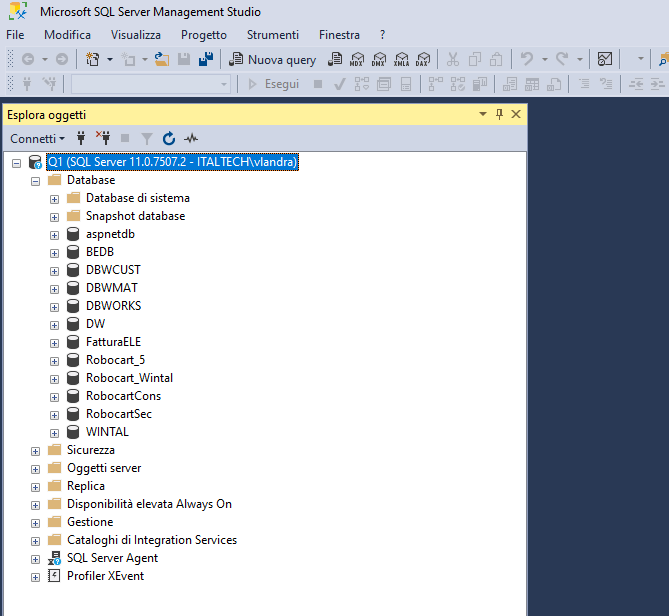The image size is (669, 616).
Task: Select the Gestione folder
Action: pyautogui.click(x=90, y=522)
